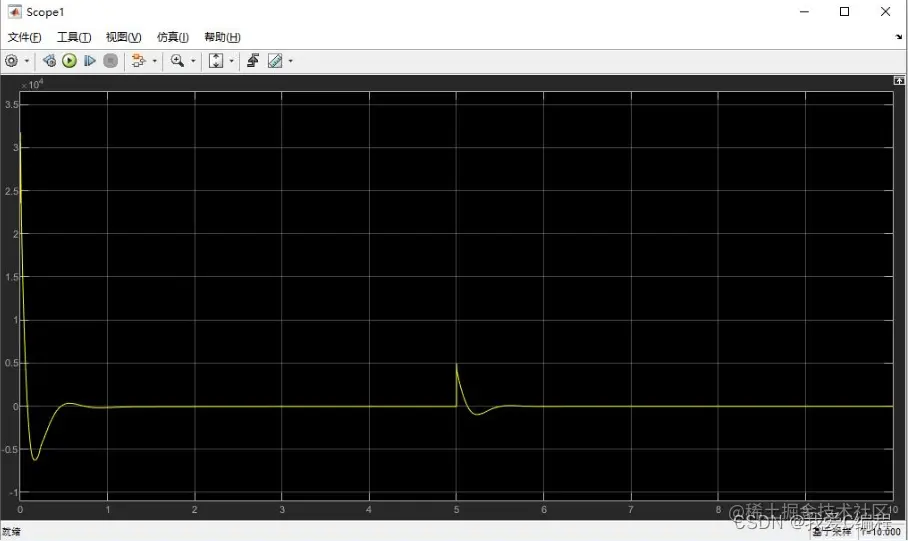908x541 pixels.
Task: Open the 仿真(I) menu
Action: click(x=173, y=37)
